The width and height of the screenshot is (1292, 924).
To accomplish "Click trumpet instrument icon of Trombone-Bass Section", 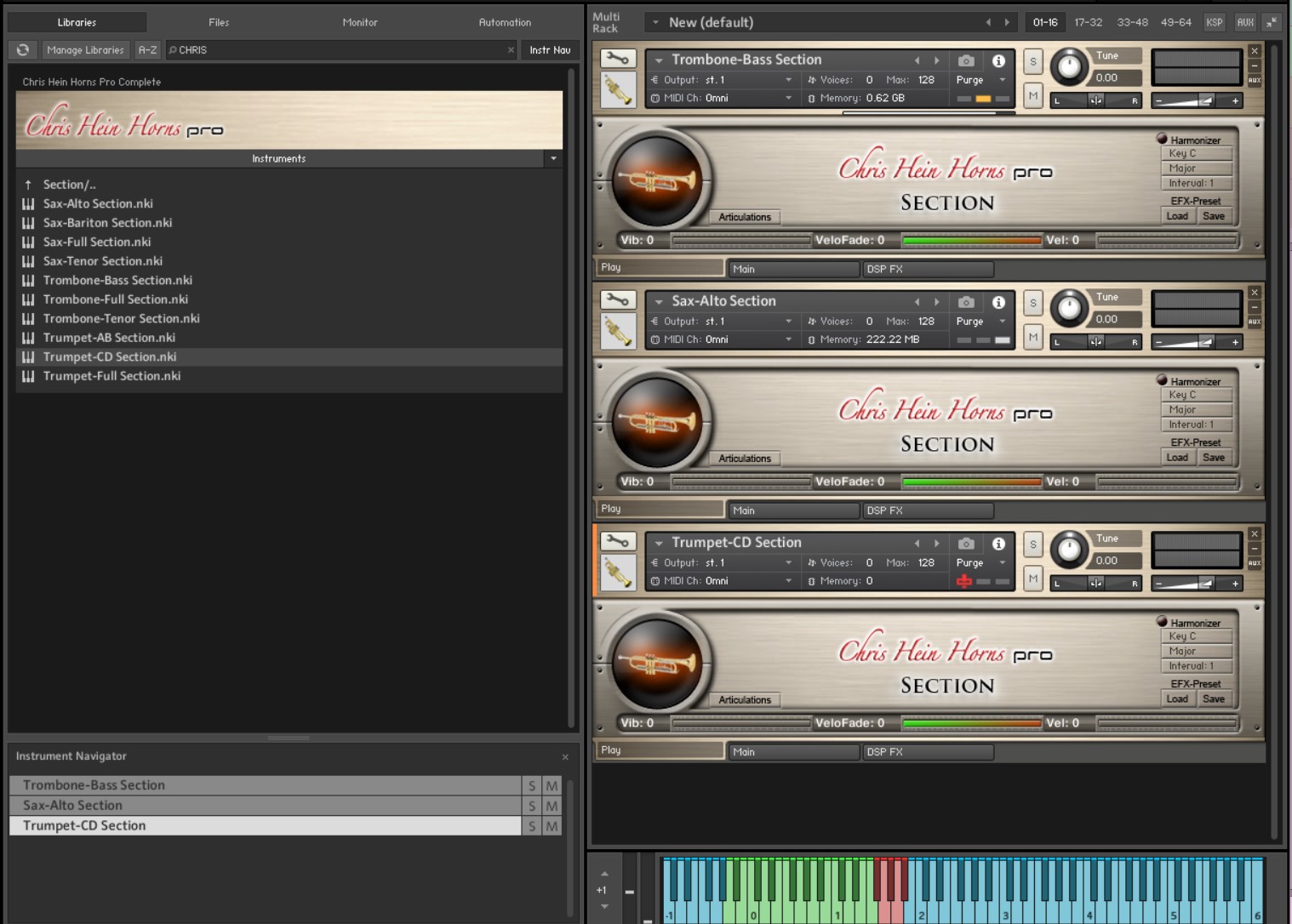I will [618, 90].
